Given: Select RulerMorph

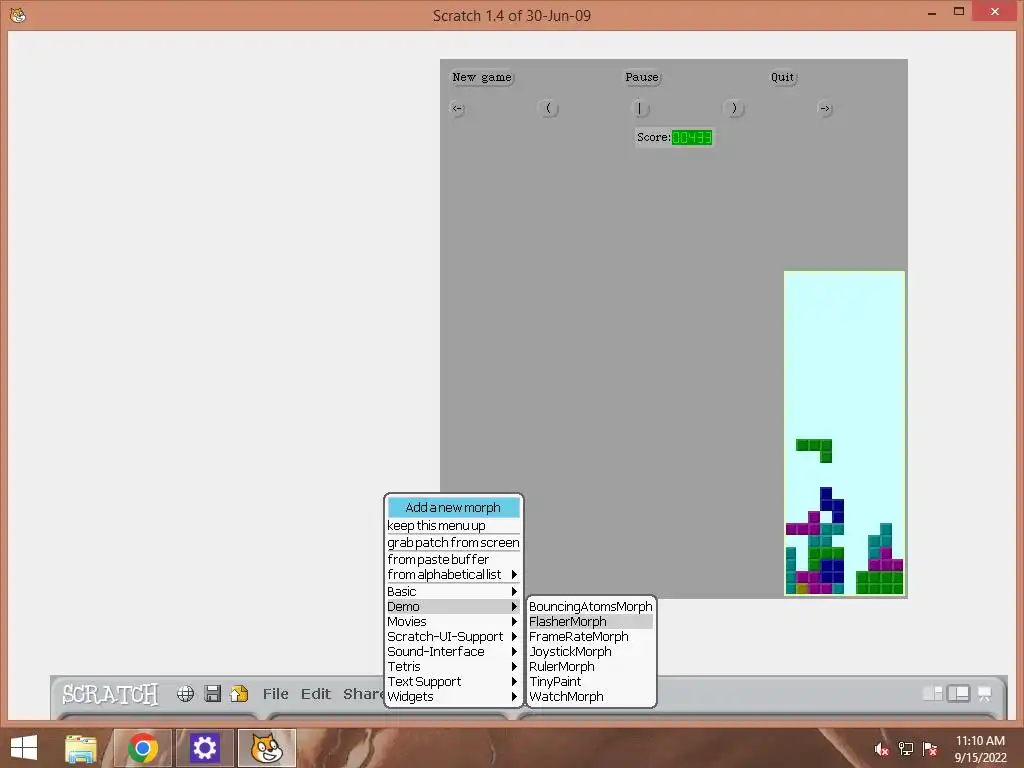Looking at the screenshot, I should pyautogui.click(x=590, y=667).
